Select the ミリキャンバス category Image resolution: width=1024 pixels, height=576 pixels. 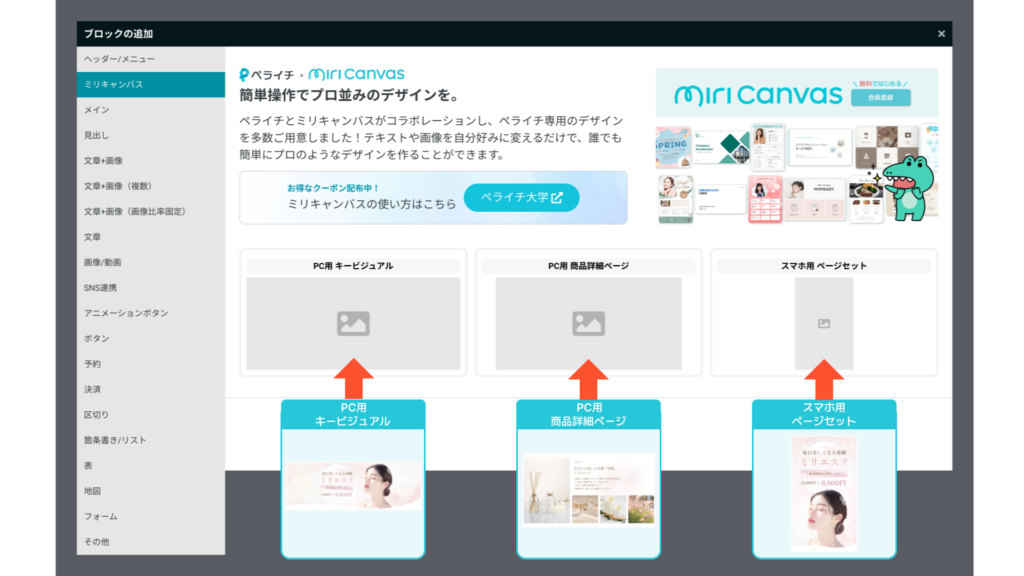(x=151, y=84)
